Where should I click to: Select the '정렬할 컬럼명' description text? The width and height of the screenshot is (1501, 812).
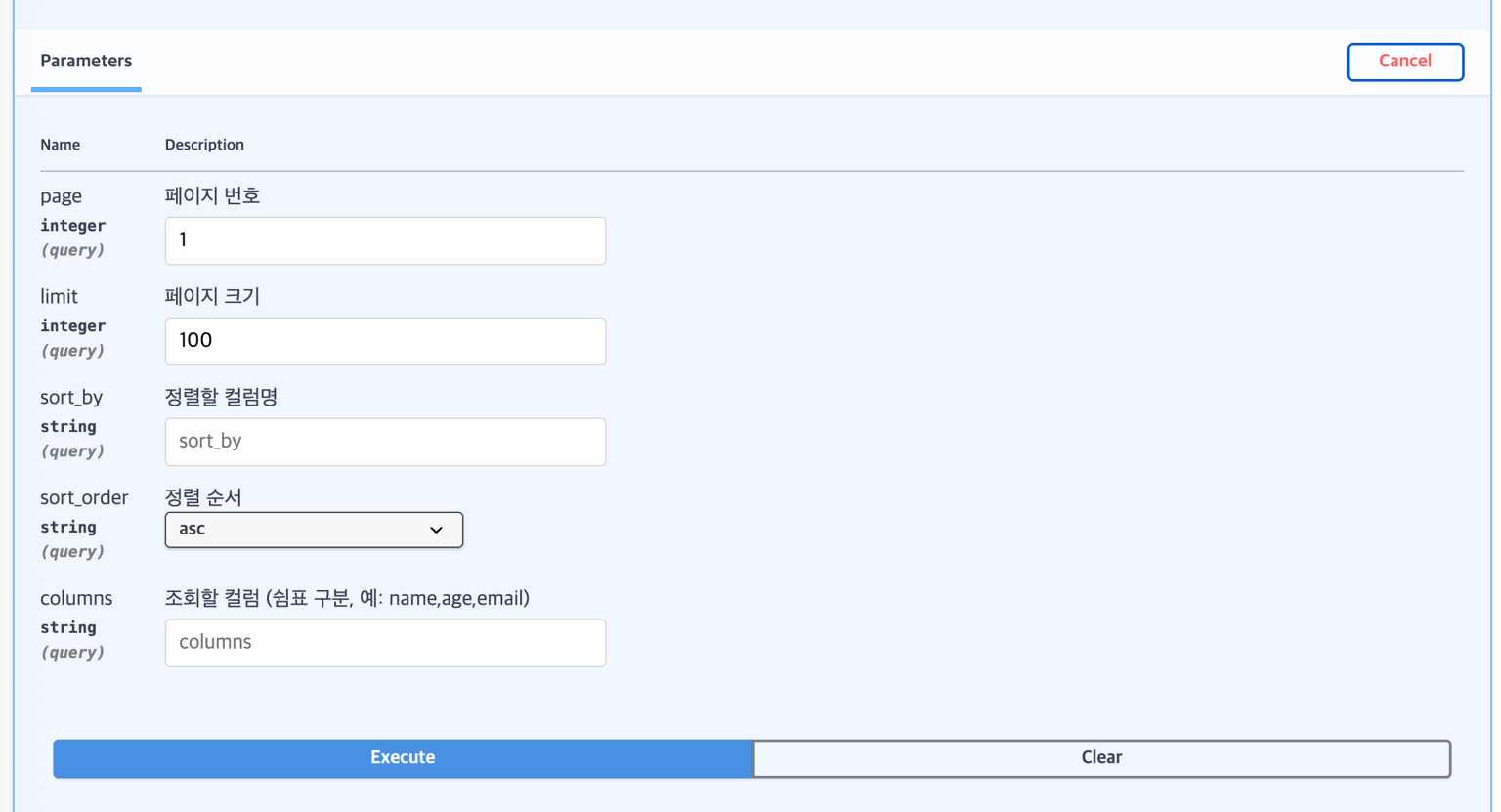pos(221,398)
